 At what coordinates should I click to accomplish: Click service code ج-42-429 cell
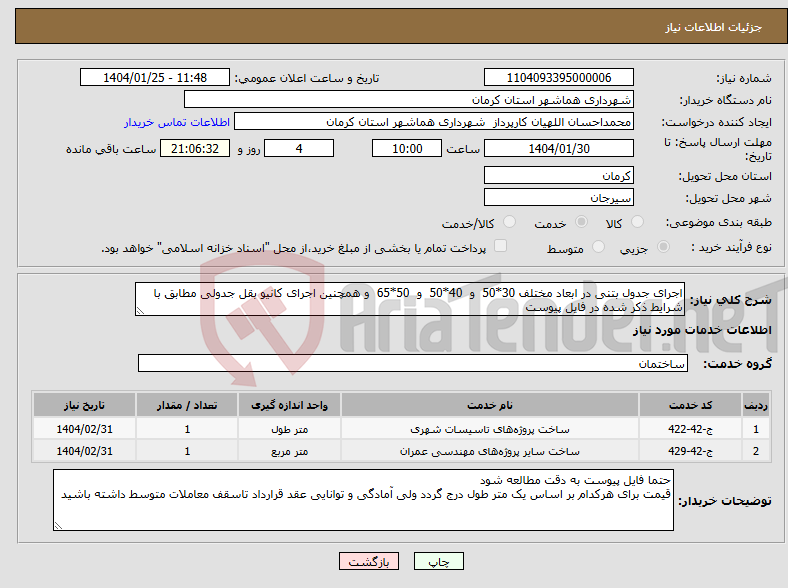[691, 451]
